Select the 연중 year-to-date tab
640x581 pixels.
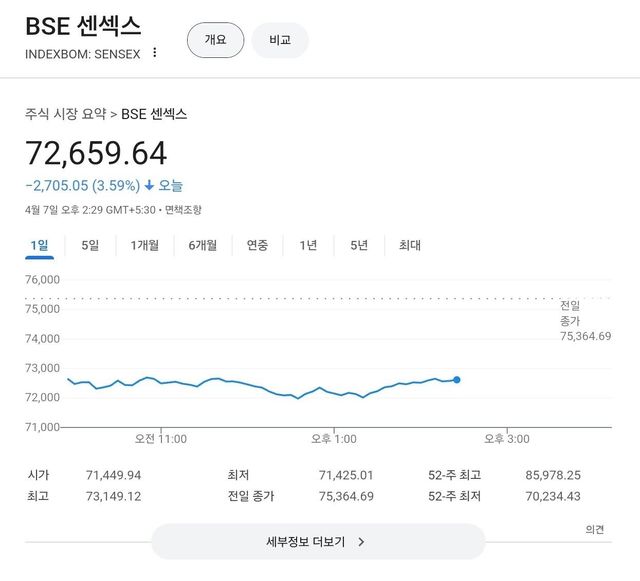[x=257, y=246]
